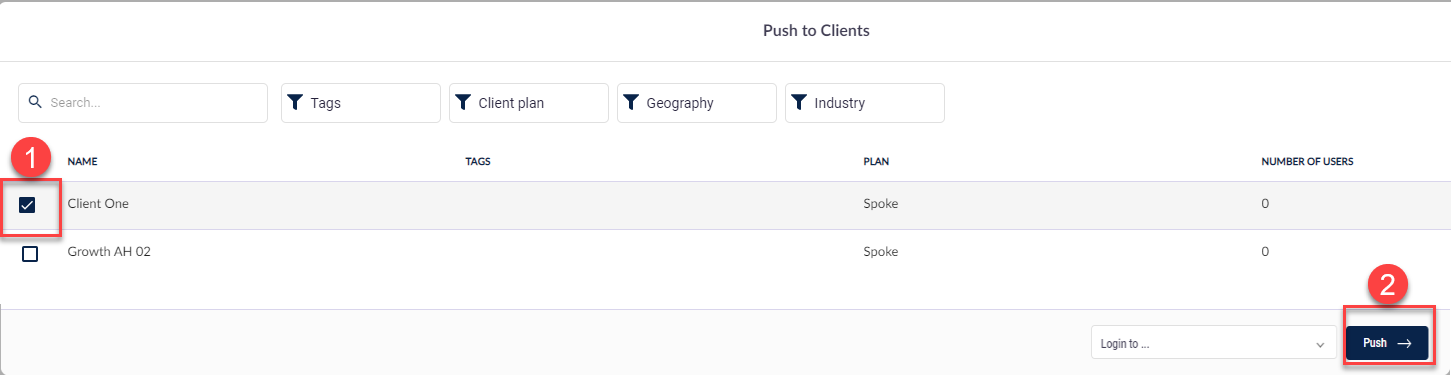Open the Client plan filter dropdown

(x=529, y=102)
